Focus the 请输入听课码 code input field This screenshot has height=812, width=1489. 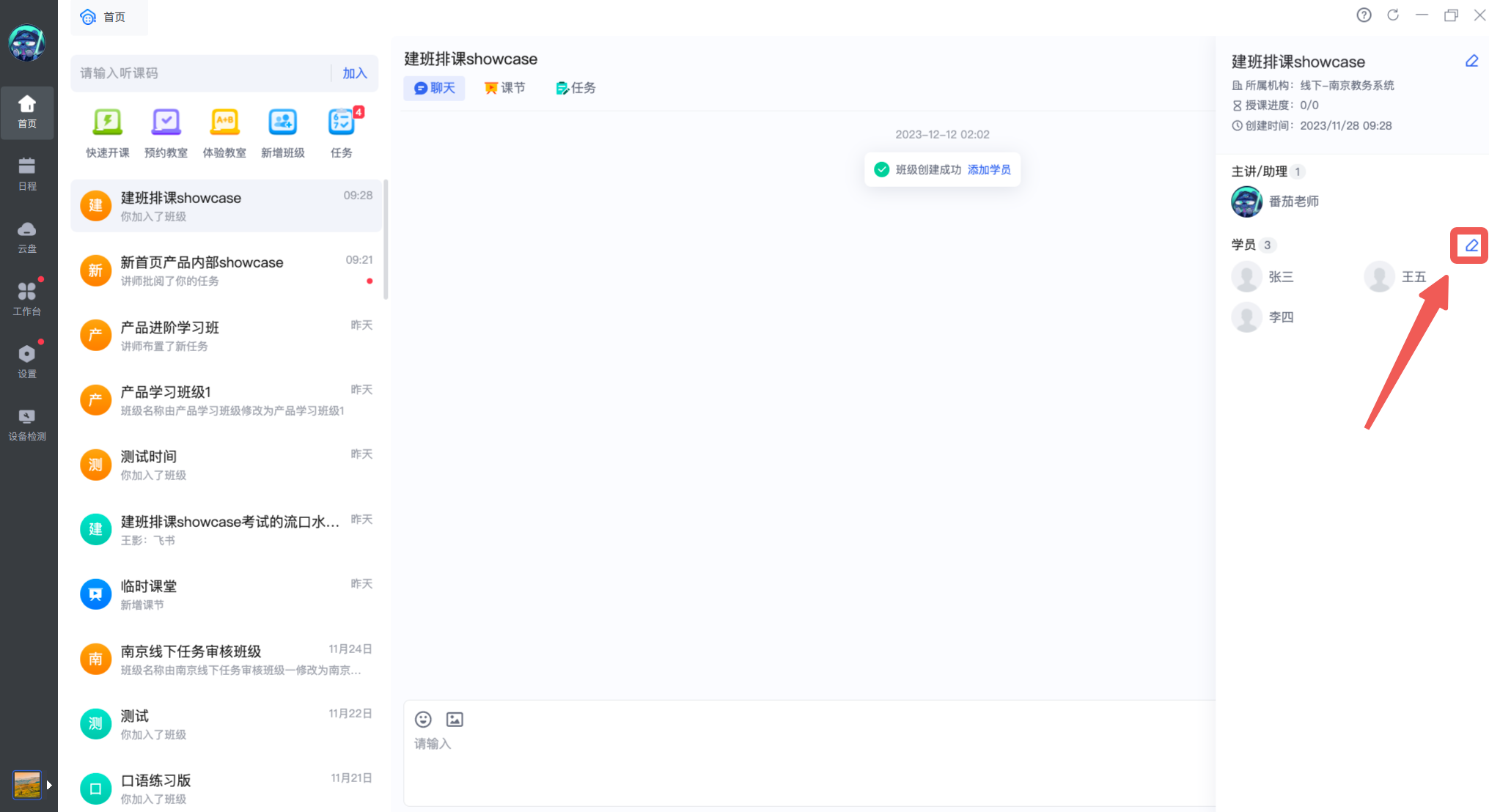click(x=199, y=73)
